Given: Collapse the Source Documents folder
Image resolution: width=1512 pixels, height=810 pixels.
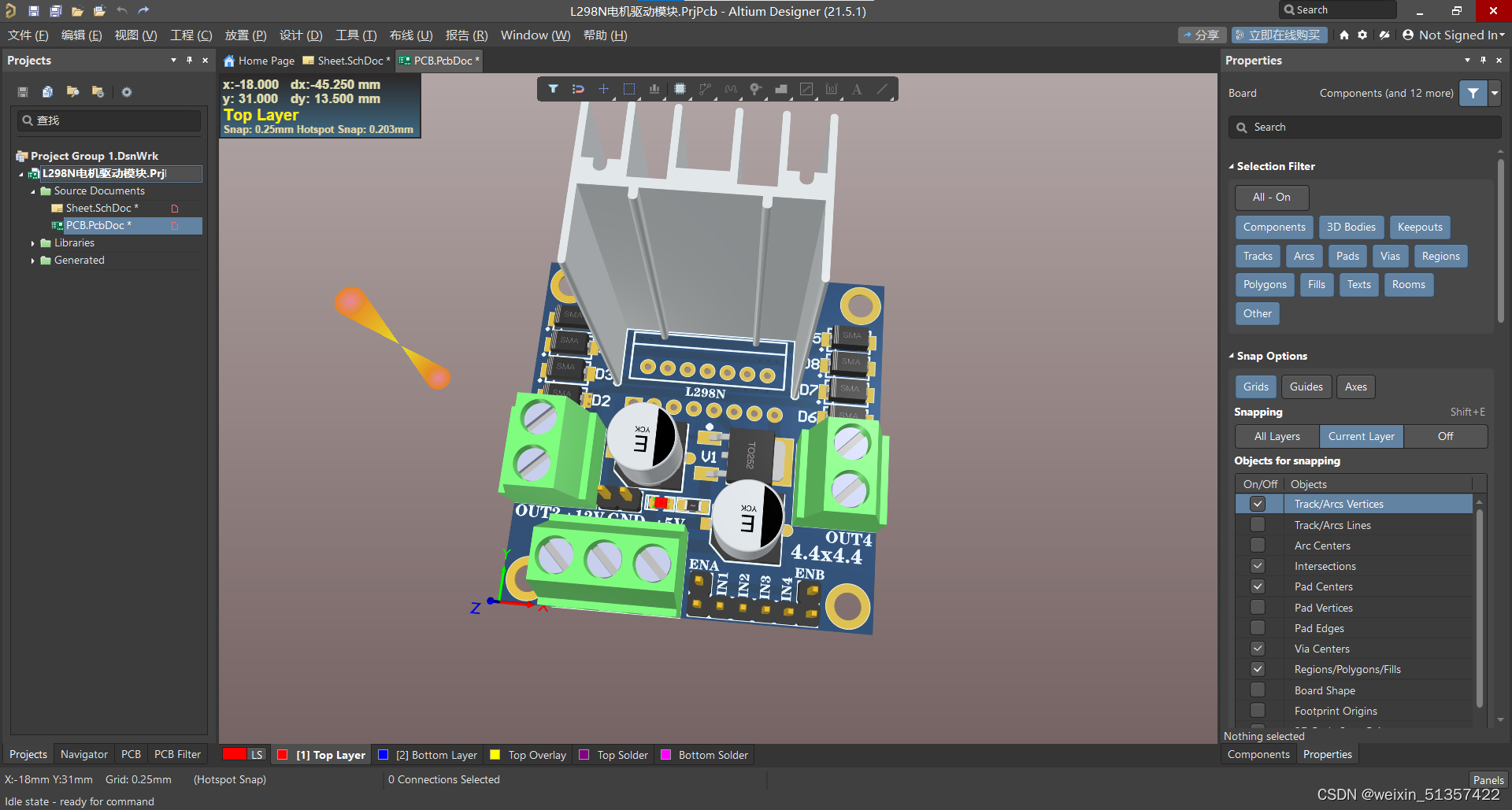Looking at the screenshot, I should pos(33,191).
